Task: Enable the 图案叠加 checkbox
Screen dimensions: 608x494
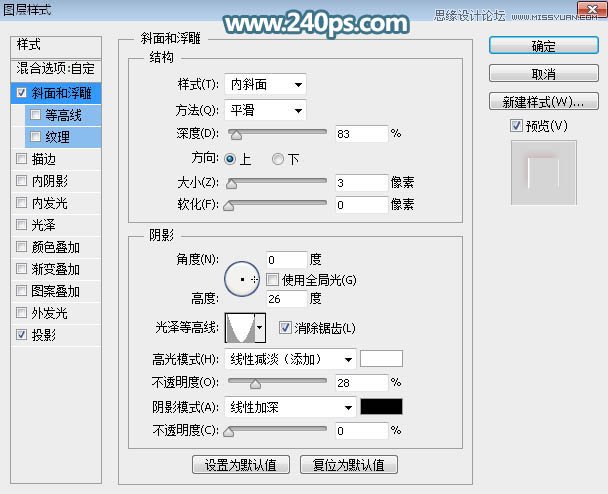Action: coord(21,290)
